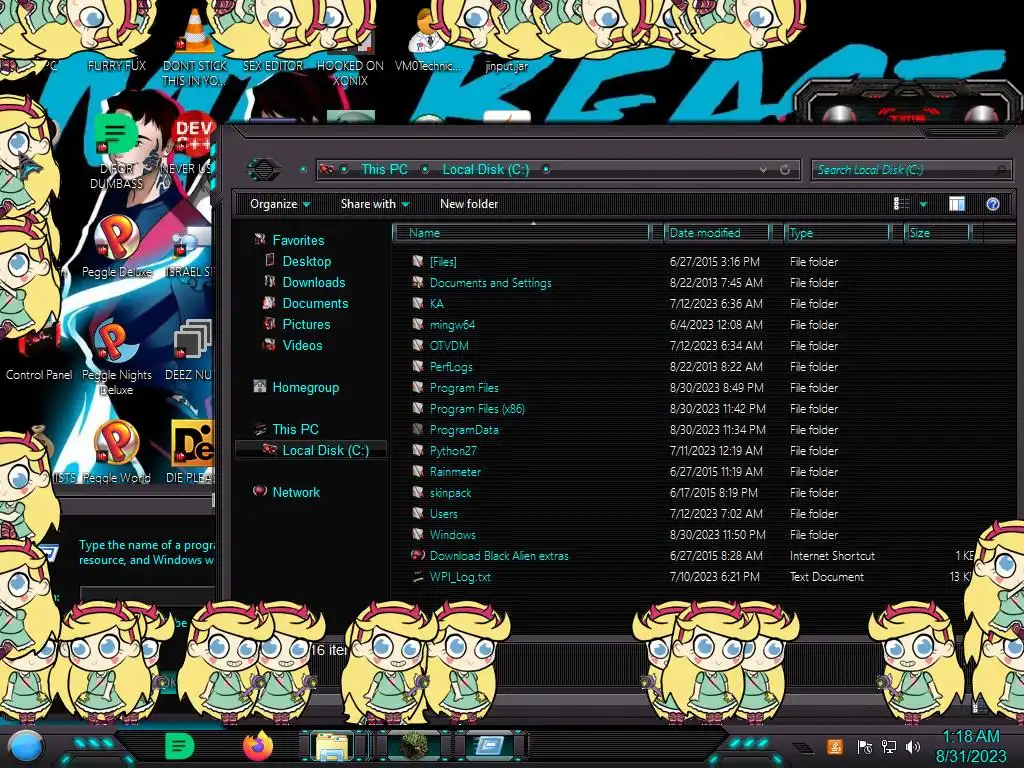The image size is (1024, 768).
Task: Click the OTVDM folder icon
Action: coord(418,345)
